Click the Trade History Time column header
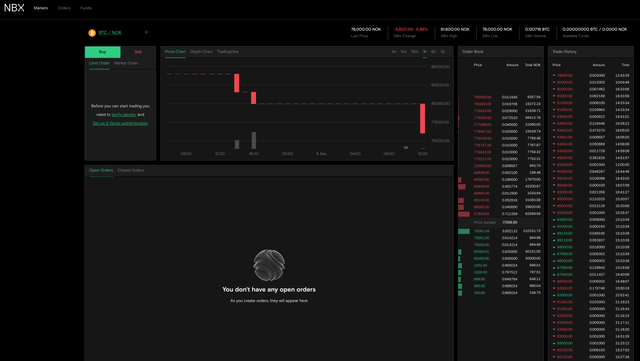640x361 pixels. point(625,65)
